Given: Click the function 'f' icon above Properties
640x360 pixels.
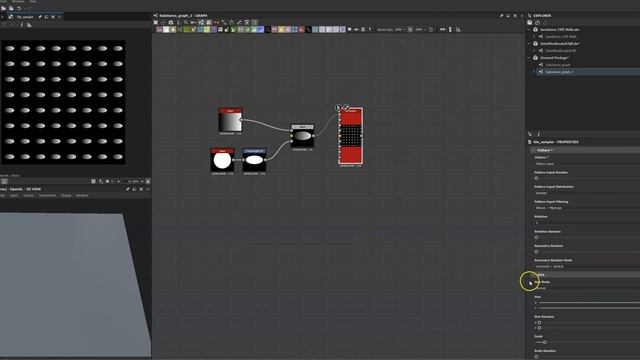Looking at the screenshot, I should point(538,134).
